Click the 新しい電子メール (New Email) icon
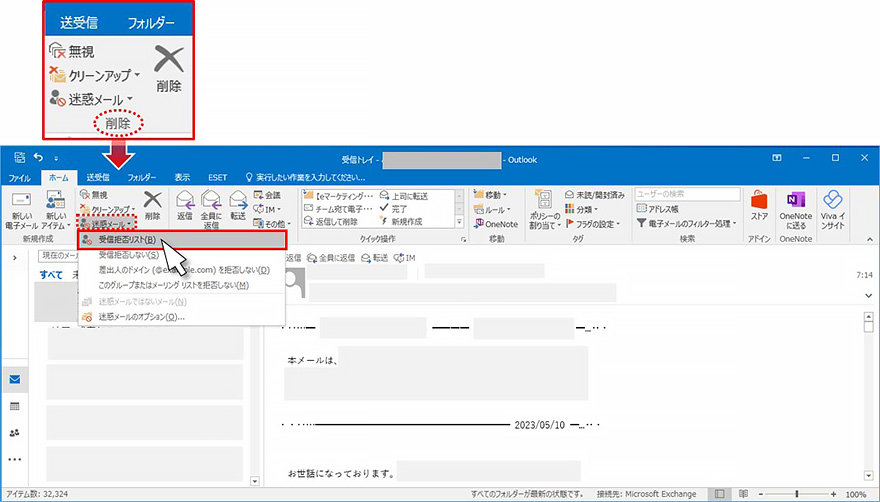The height and width of the screenshot is (502, 880). pos(21,203)
